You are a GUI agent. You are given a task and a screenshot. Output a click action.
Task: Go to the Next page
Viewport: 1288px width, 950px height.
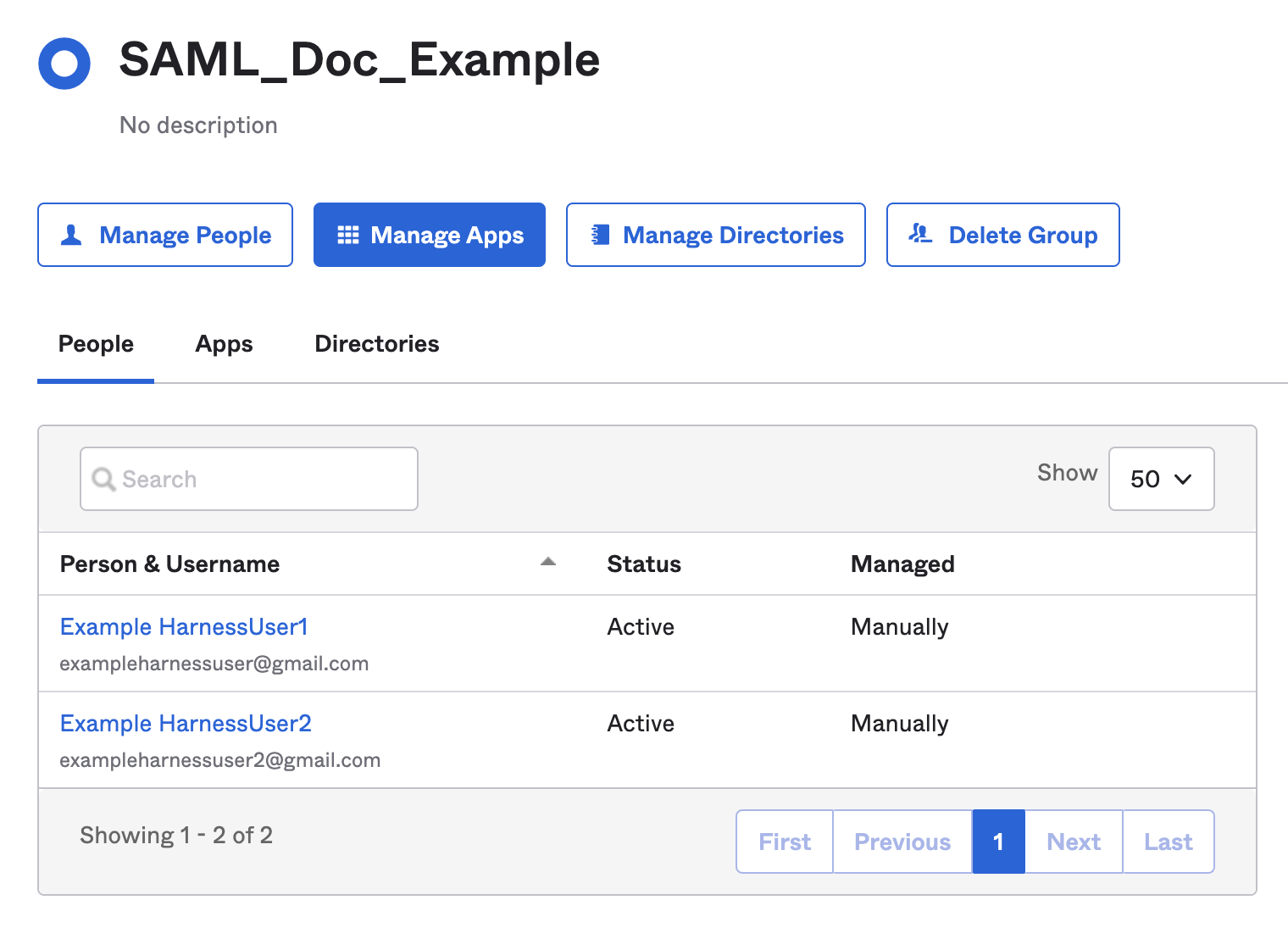coord(1074,842)
